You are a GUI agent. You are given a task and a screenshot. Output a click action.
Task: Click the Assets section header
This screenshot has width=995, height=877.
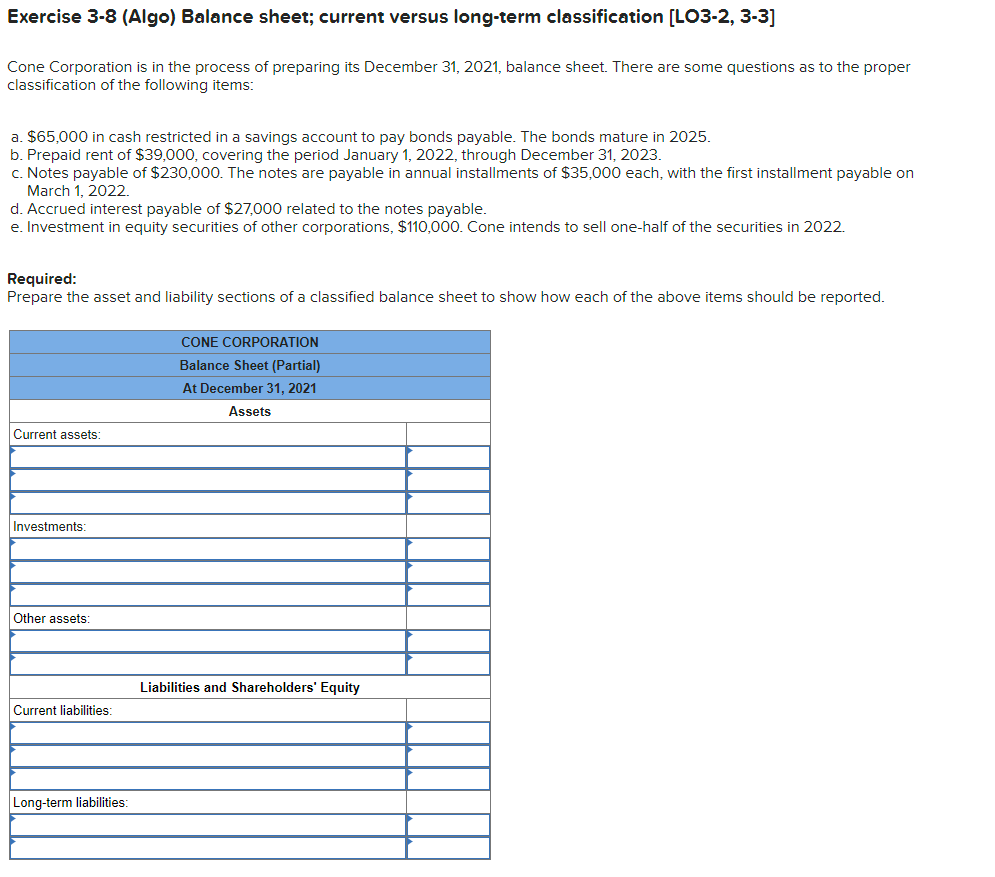(x=249, y=411)
